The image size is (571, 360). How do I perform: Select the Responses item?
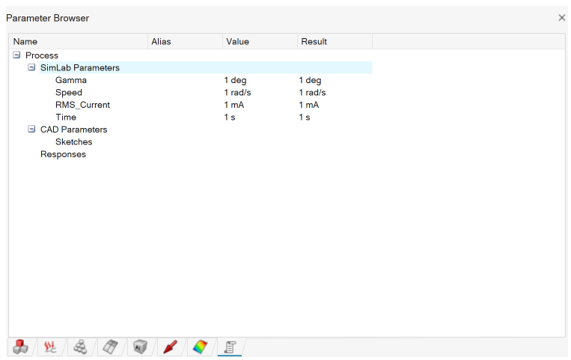(63, 154)
